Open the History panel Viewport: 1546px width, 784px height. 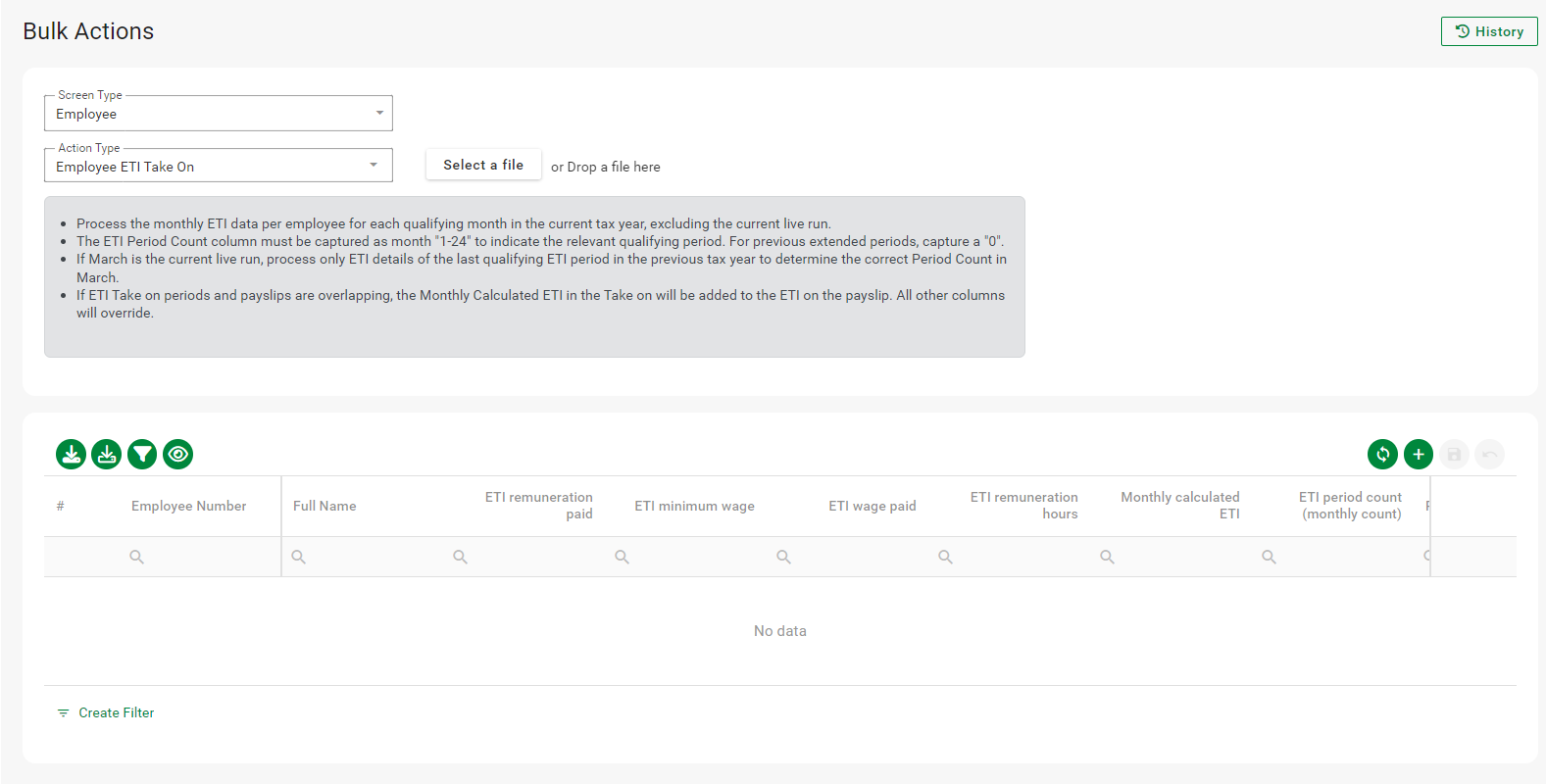[x=1488, y=31]
